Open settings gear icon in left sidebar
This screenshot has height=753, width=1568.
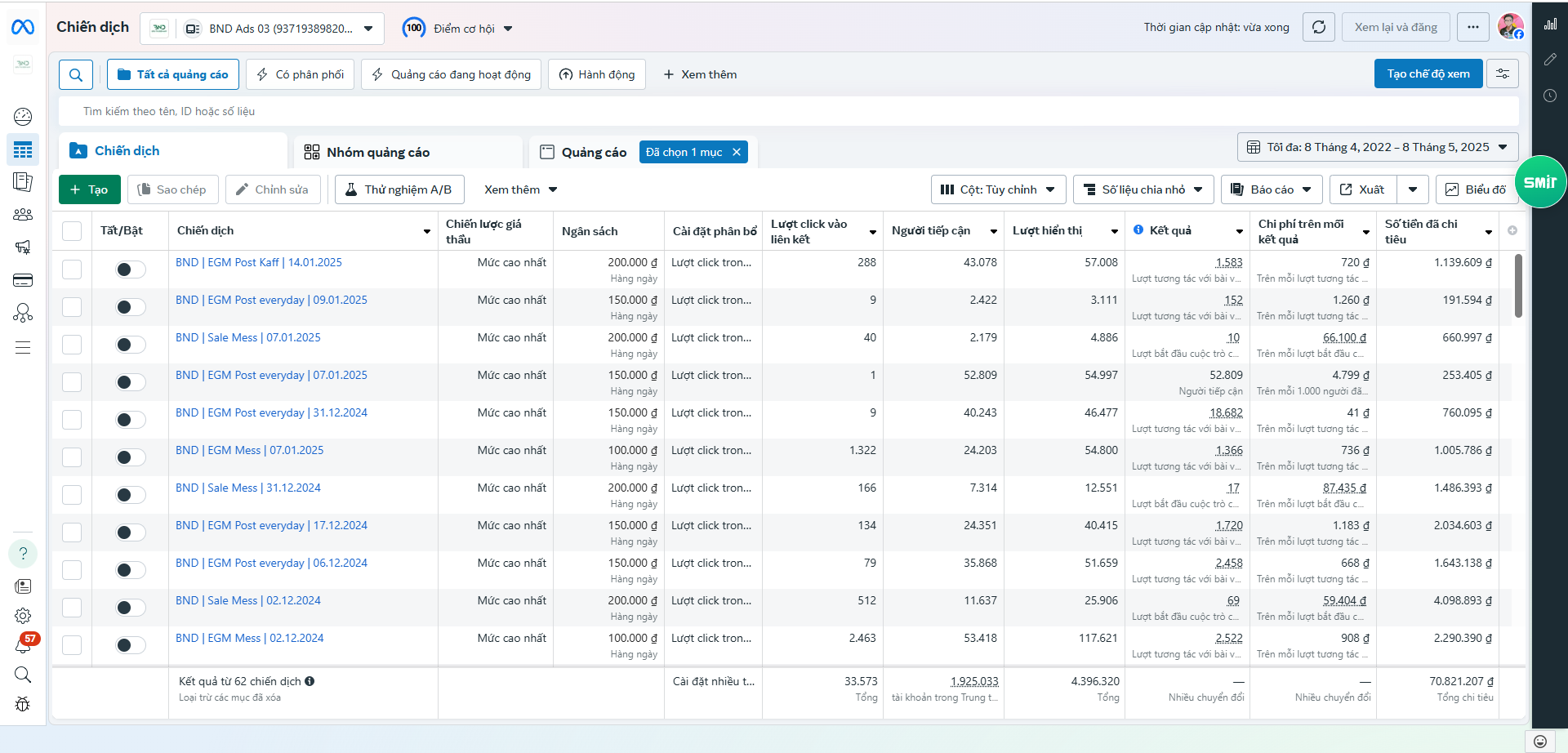[23, 616]
